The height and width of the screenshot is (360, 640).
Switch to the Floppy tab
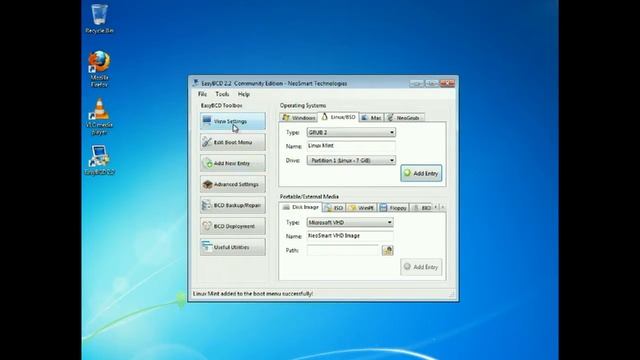point(393,208)
